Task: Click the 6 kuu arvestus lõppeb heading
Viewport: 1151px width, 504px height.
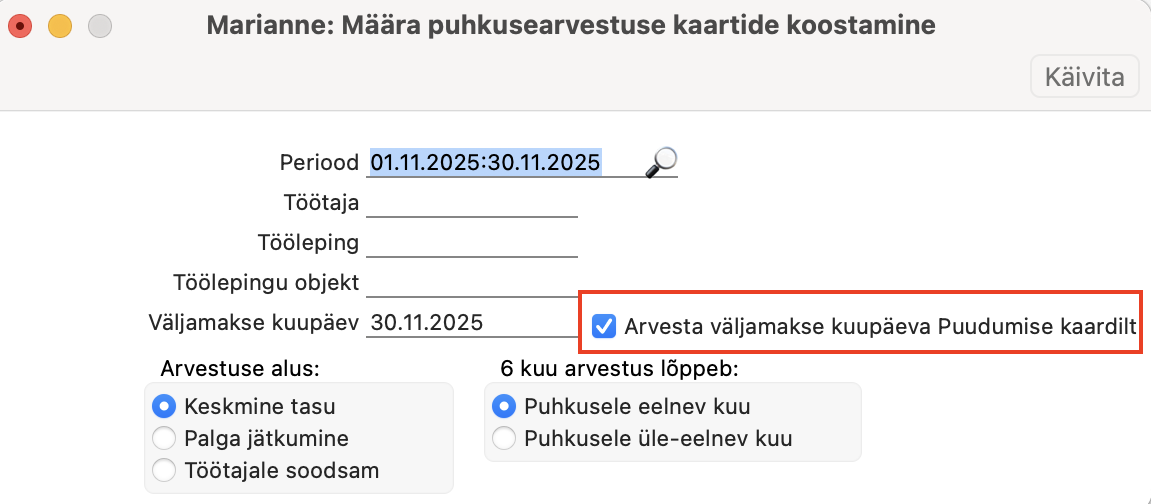Action: 617,368
